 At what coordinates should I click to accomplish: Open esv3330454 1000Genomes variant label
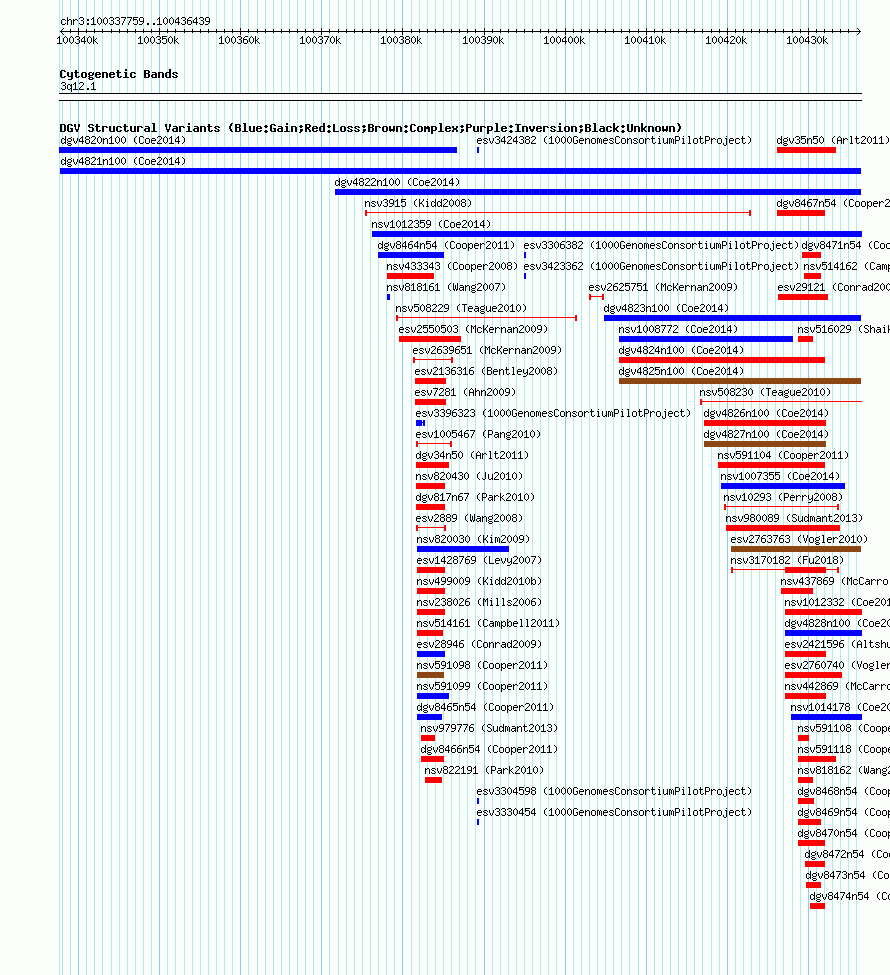tap(614, 813)
